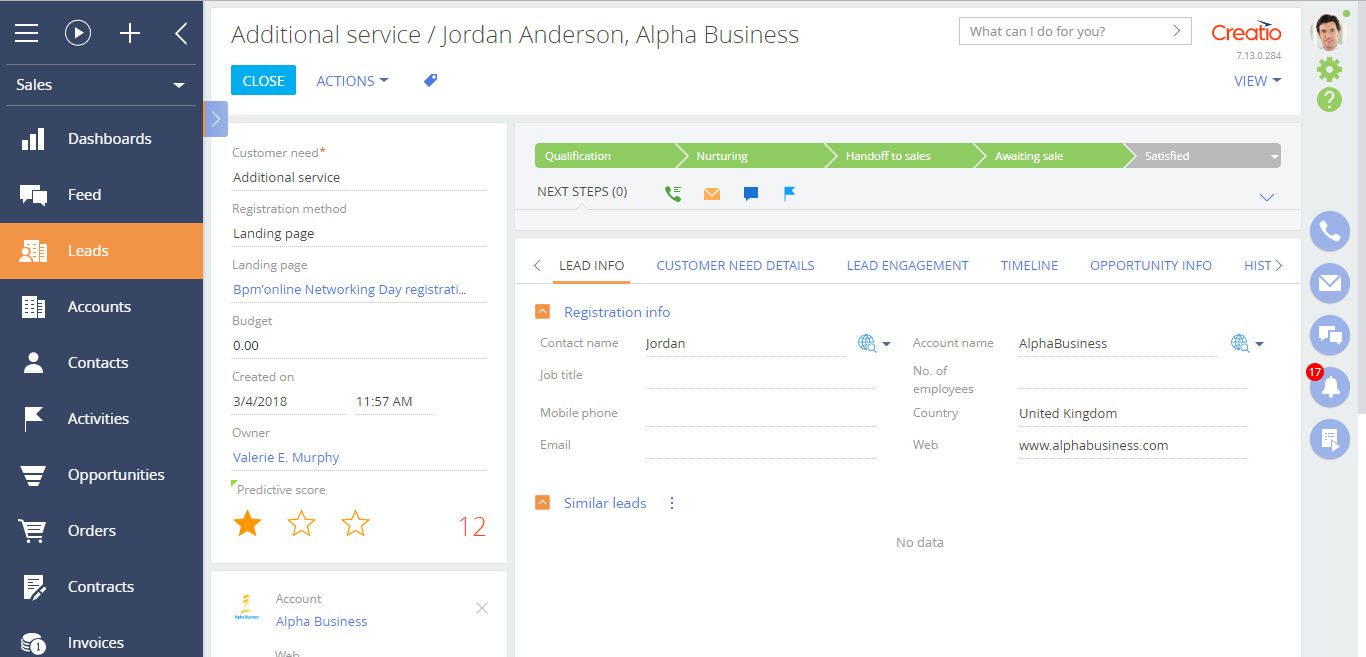Open the system designer gear icon
The width and height of the screenshot is (1366, 657).
[x=1329, y=69]
